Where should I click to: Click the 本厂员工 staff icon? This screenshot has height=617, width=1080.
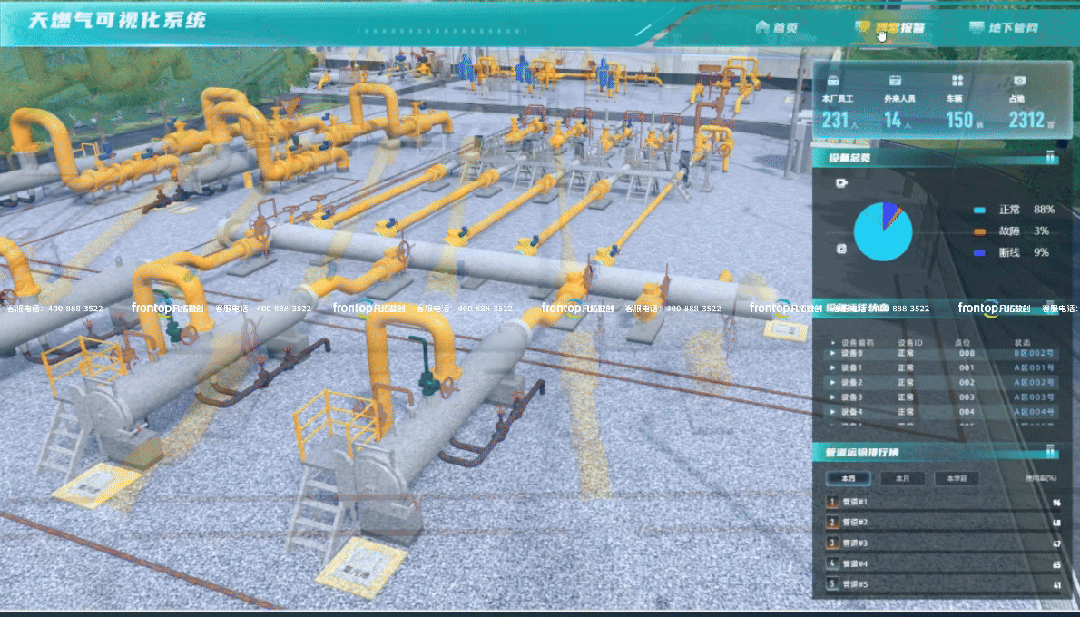[833, 80]
